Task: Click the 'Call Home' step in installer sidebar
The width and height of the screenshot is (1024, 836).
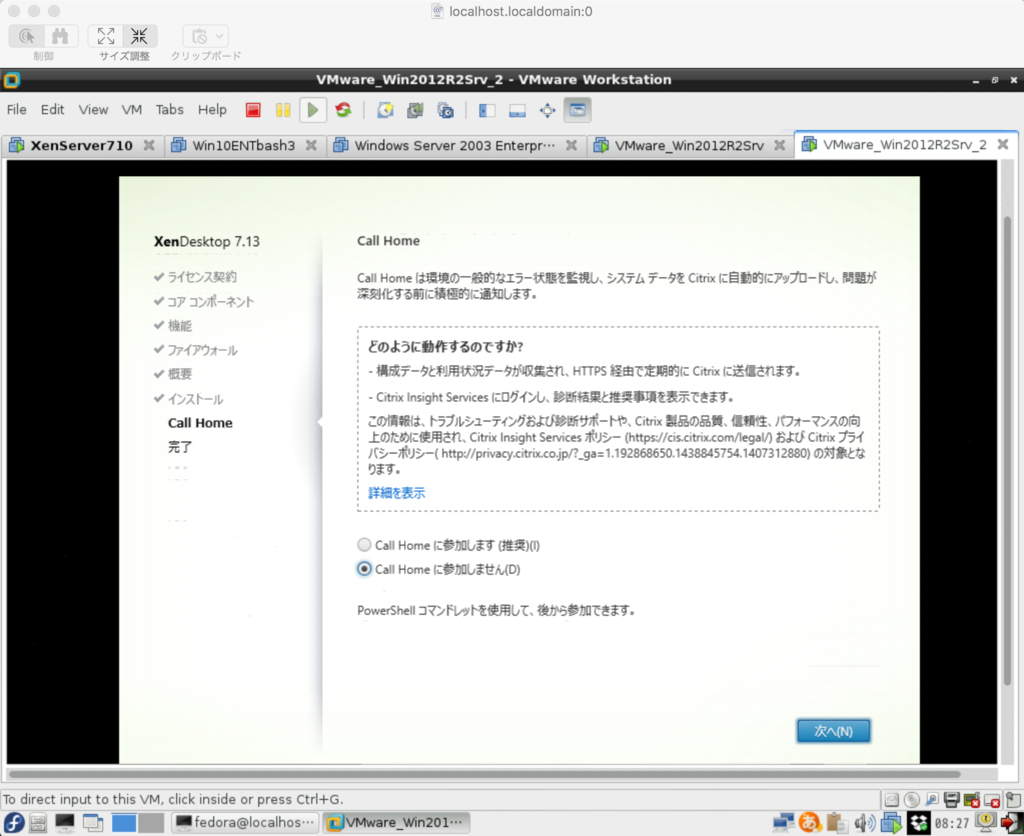Action: coord(200,423)
